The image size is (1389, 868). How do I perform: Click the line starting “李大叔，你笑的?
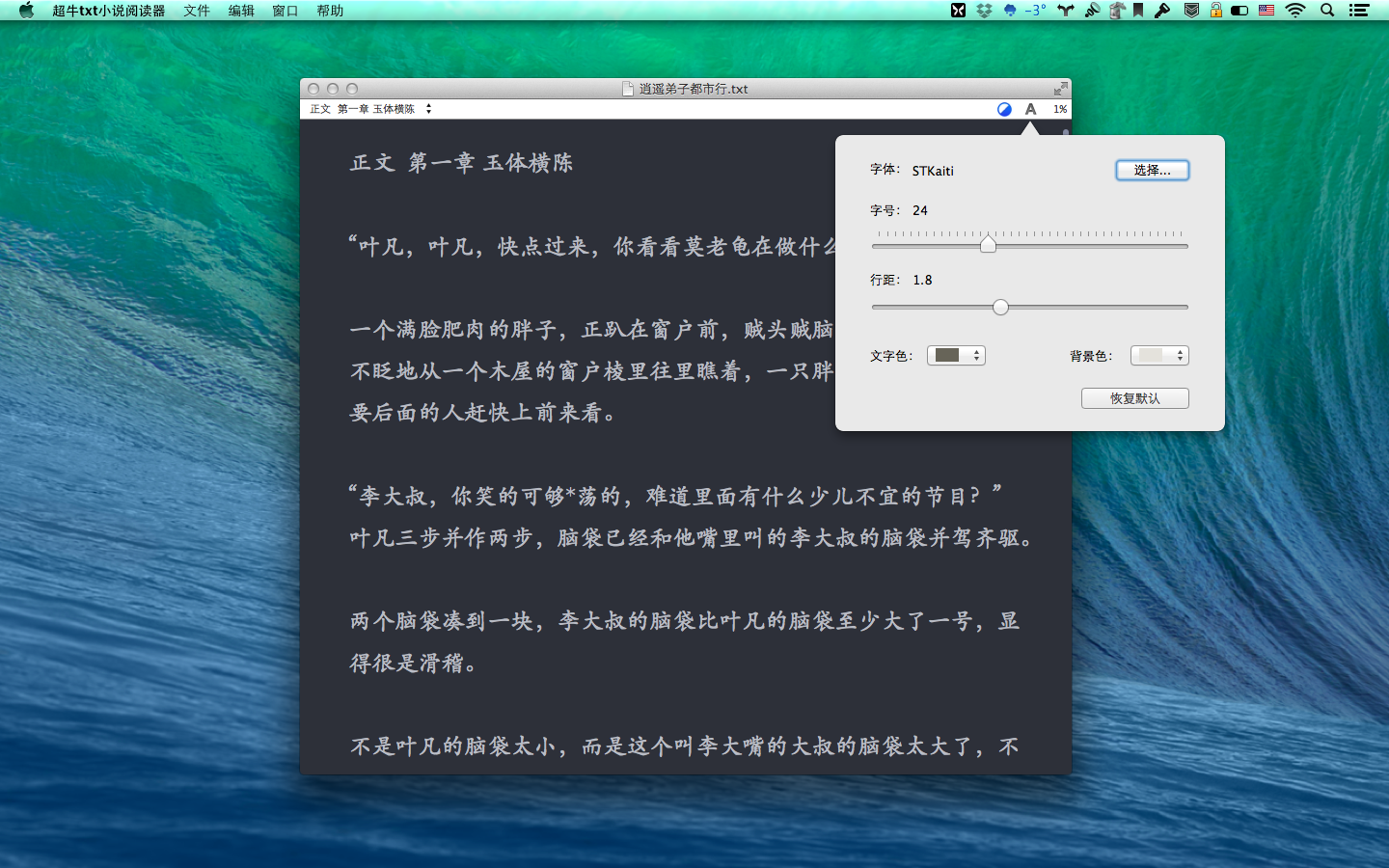pyautogui.click(x=676, y=496)
